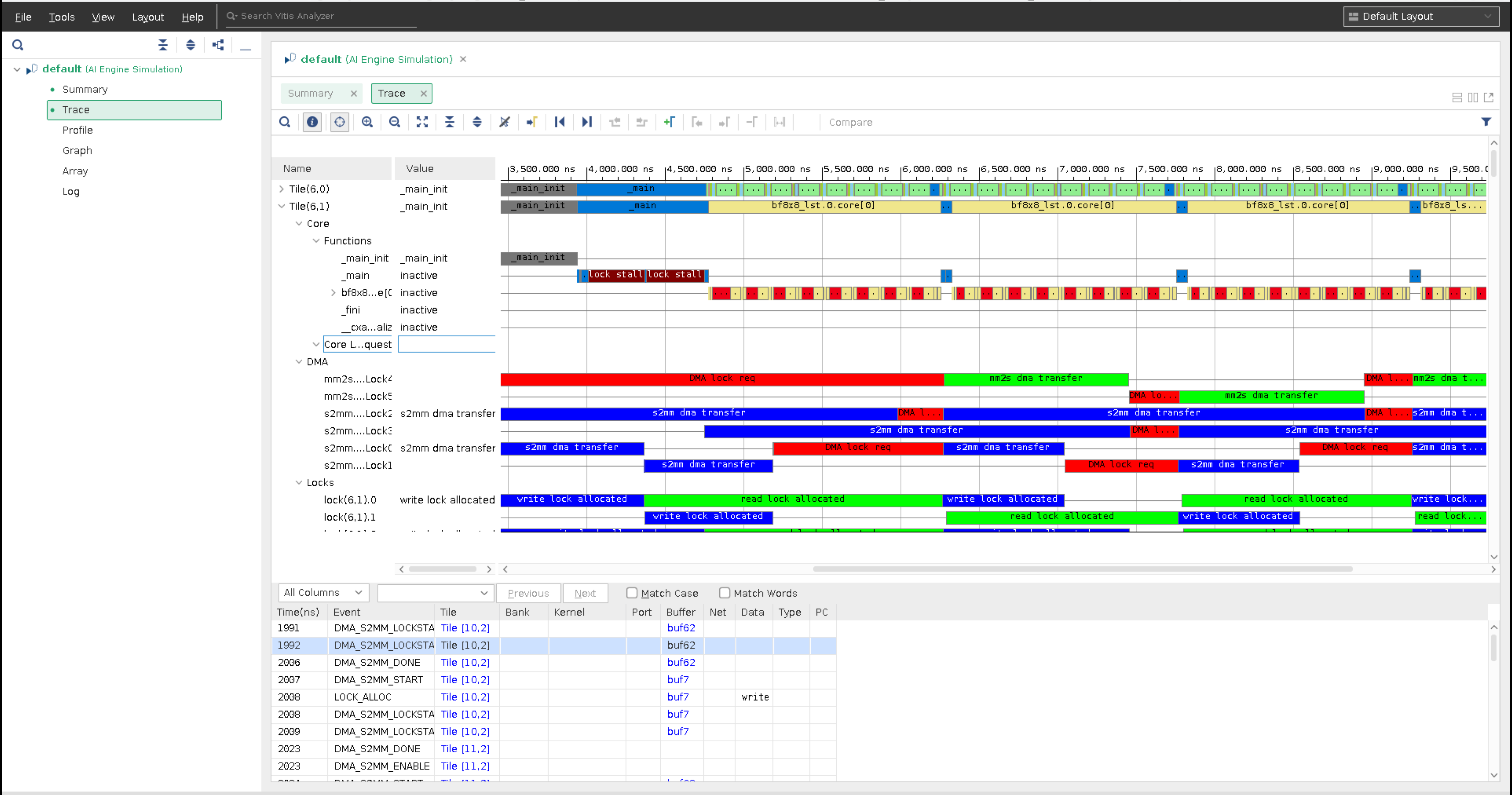Image resolution: width=1512 pixels, height=795 pixels.
Task: Open the filter funnel icon in trace toolbar
Action: pos(1486,122)
